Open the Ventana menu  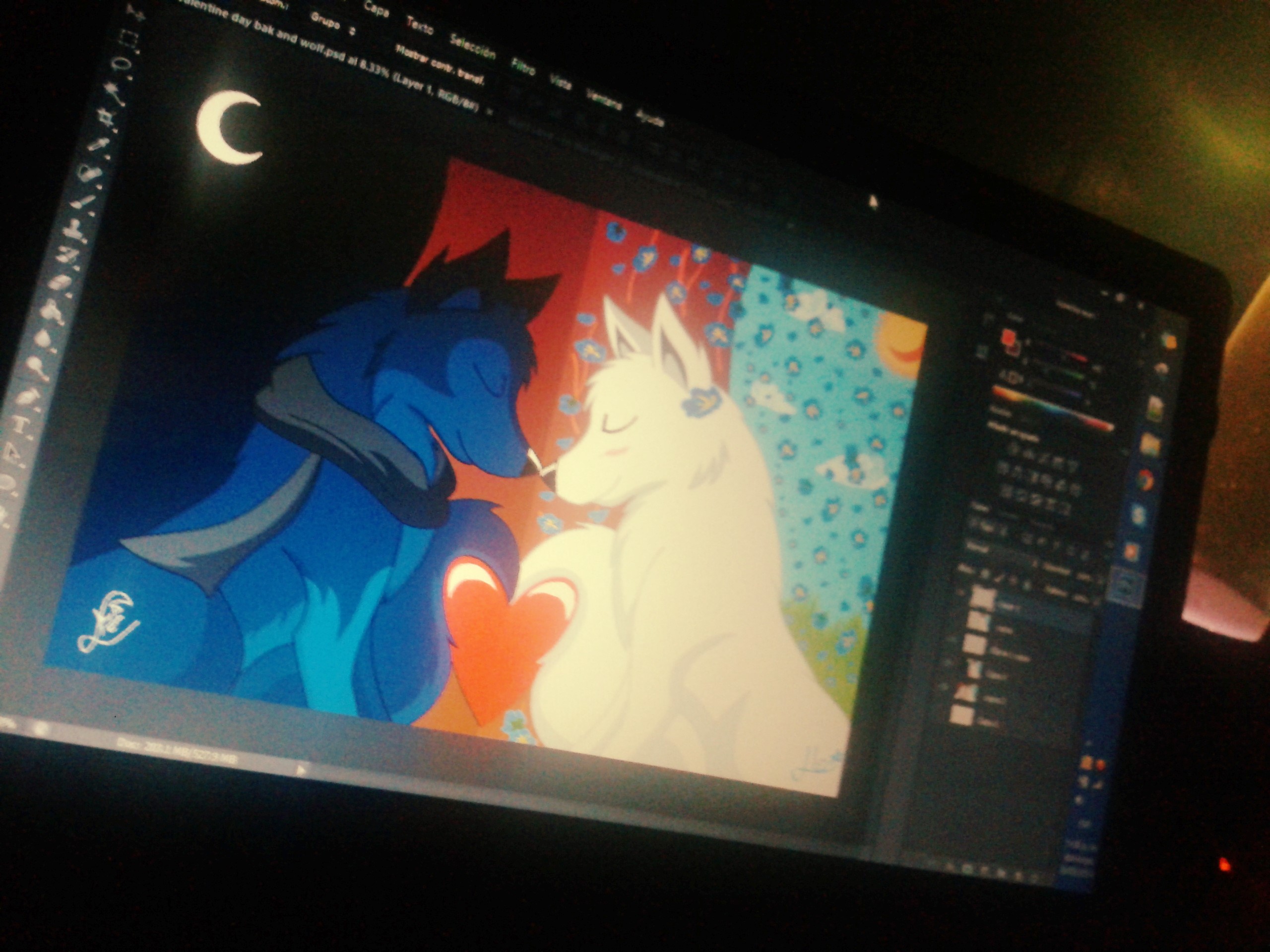tap(604, 99)
